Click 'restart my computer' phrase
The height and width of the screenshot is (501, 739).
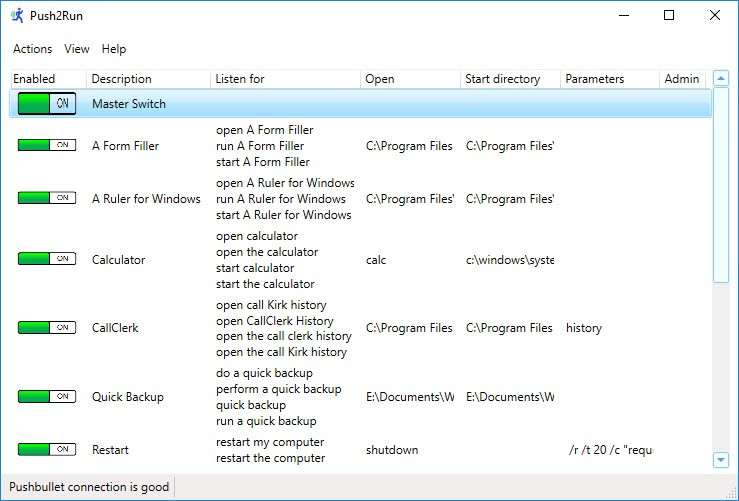click(270, 442)
